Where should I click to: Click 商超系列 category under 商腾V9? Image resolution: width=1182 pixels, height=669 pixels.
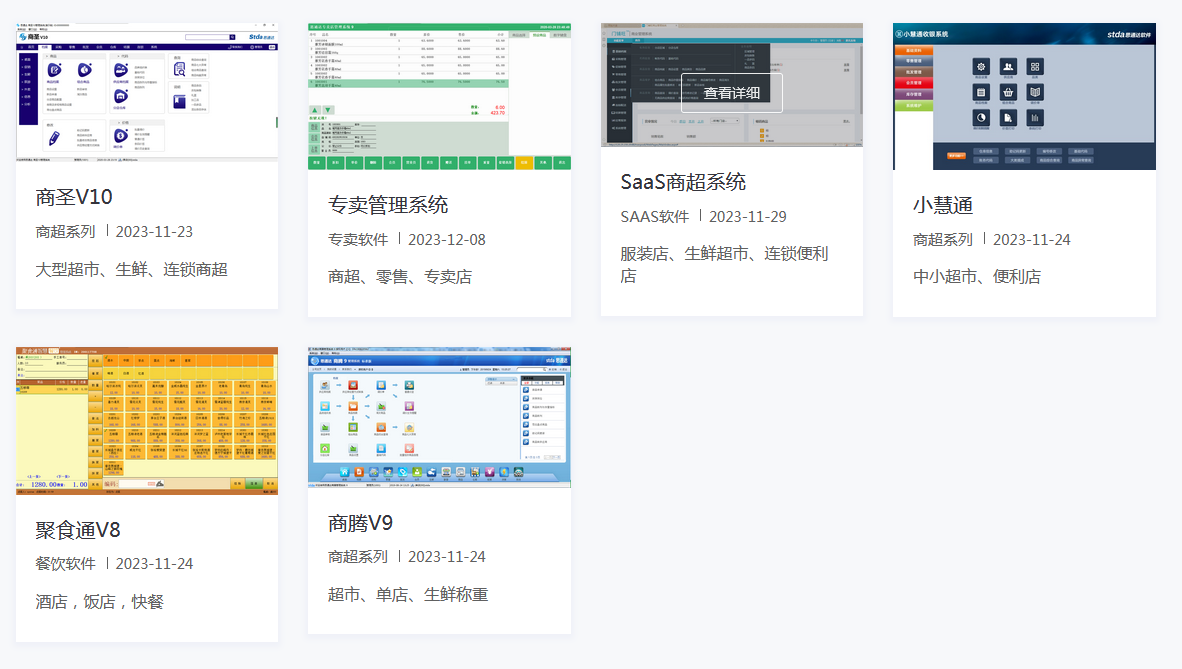(358, 557)
